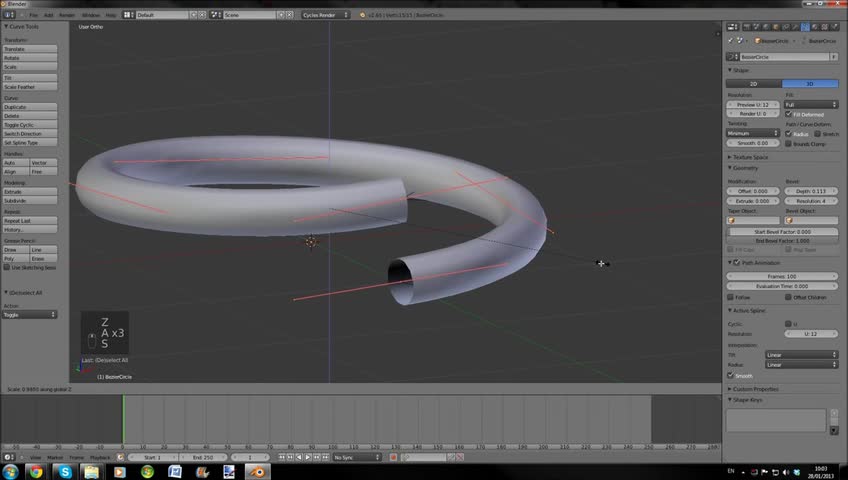
Task: Open the Physics properties tab icon
Action: click(834, 26)
